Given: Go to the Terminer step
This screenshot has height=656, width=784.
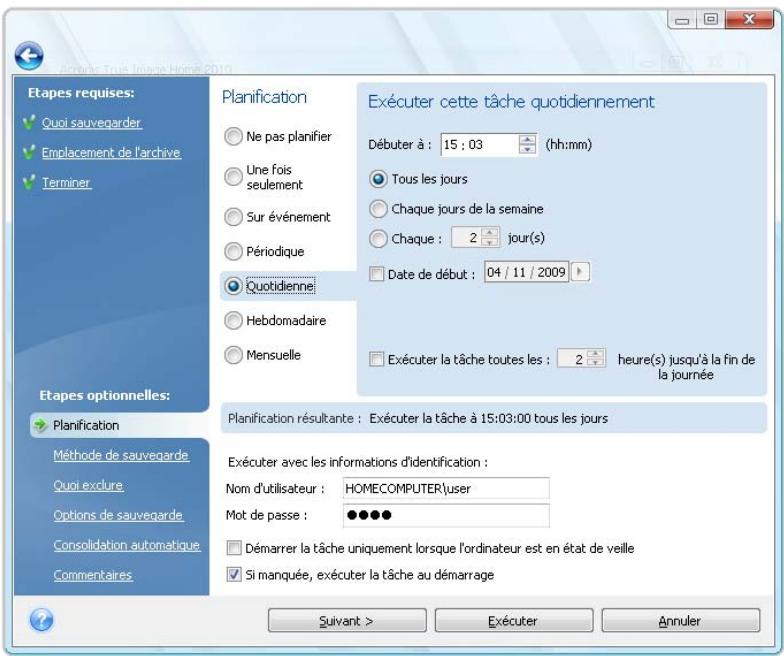Looking at the screenshot, I should click(66, 182).
